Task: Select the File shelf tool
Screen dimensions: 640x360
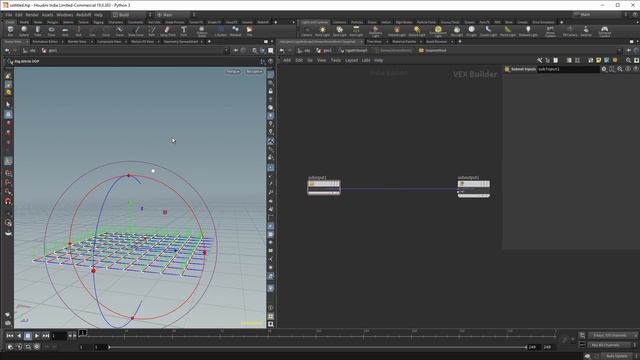Action: tap(249, 31)
